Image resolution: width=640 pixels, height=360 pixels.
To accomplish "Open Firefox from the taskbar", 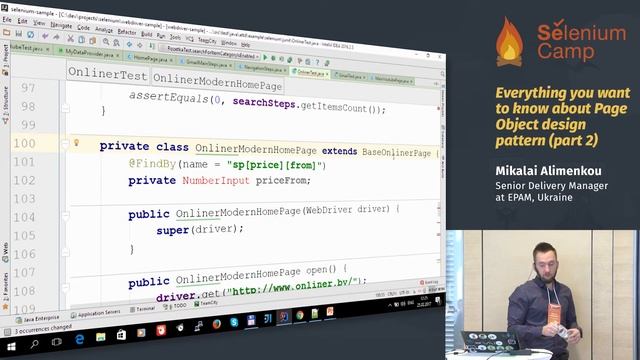I will (x=217, y=324).
